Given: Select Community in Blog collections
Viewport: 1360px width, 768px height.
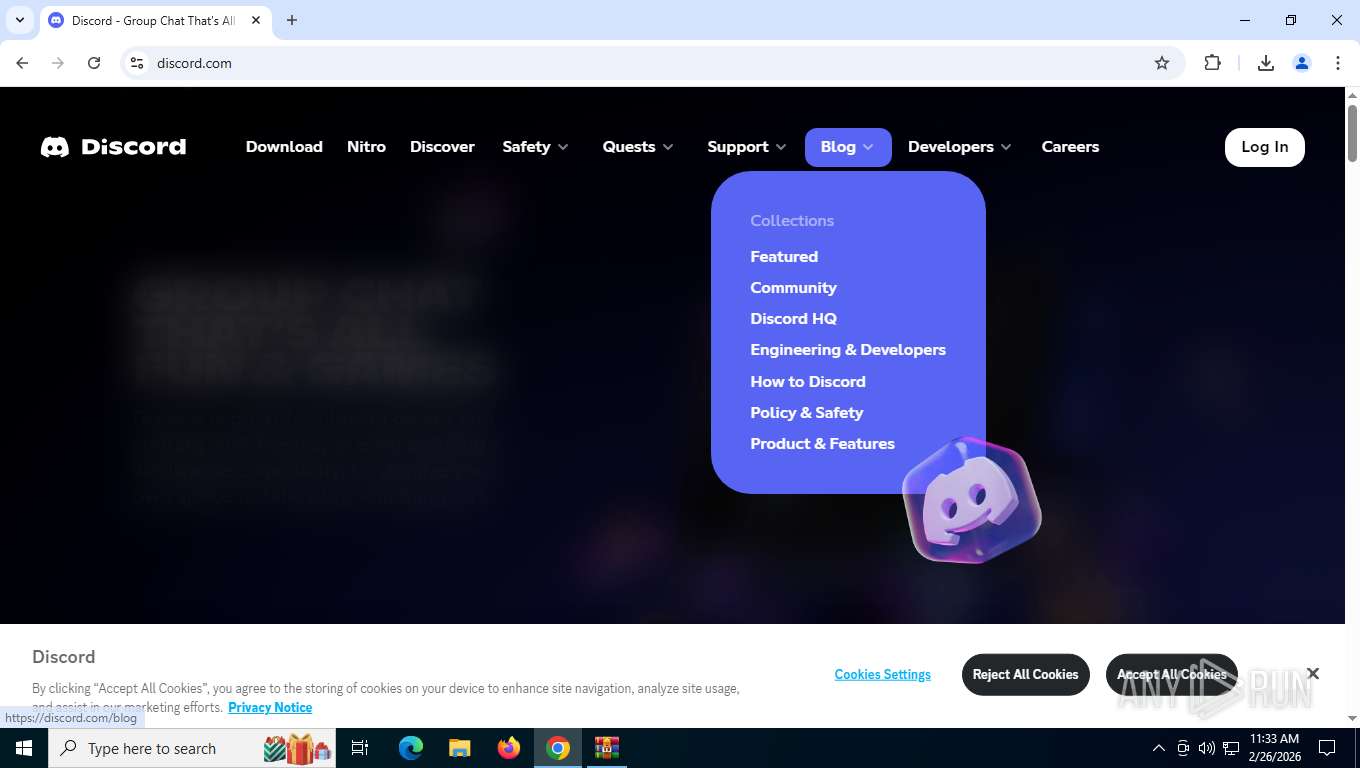Looking at the screenshot, I should pos(793,288).
